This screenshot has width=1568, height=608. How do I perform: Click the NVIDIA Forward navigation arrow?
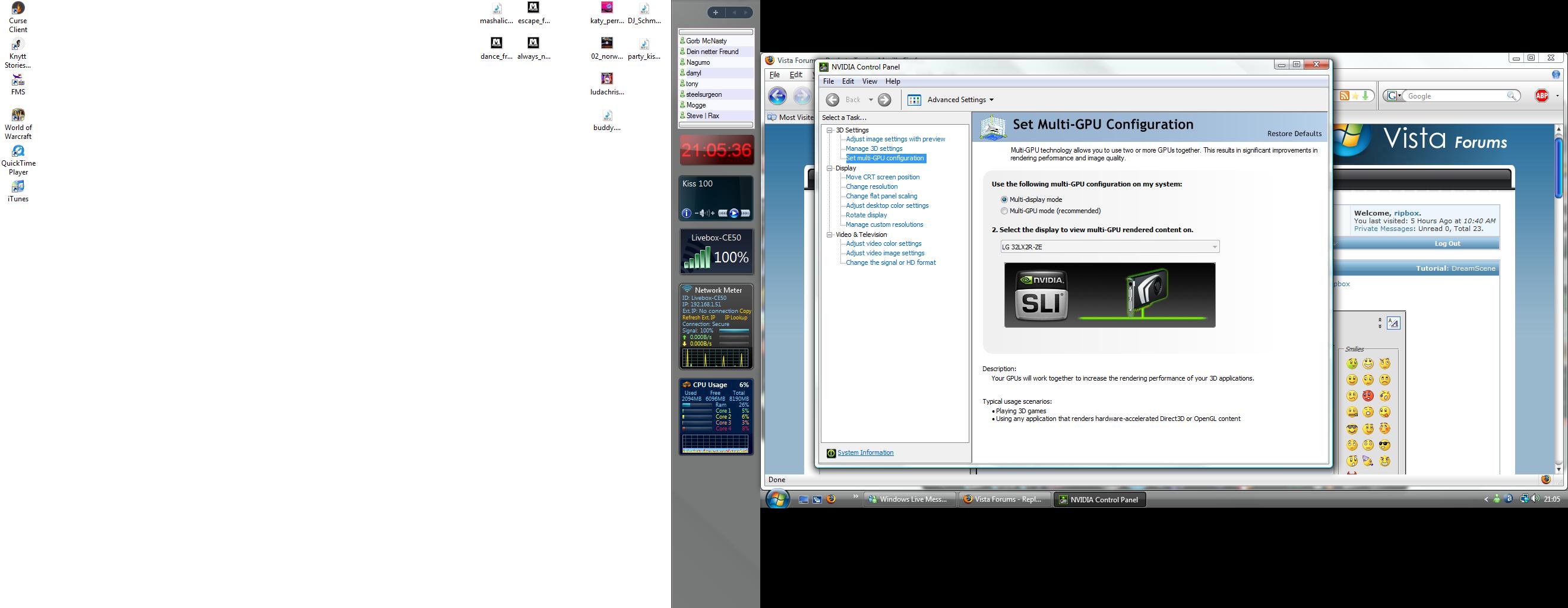(884, 100)
